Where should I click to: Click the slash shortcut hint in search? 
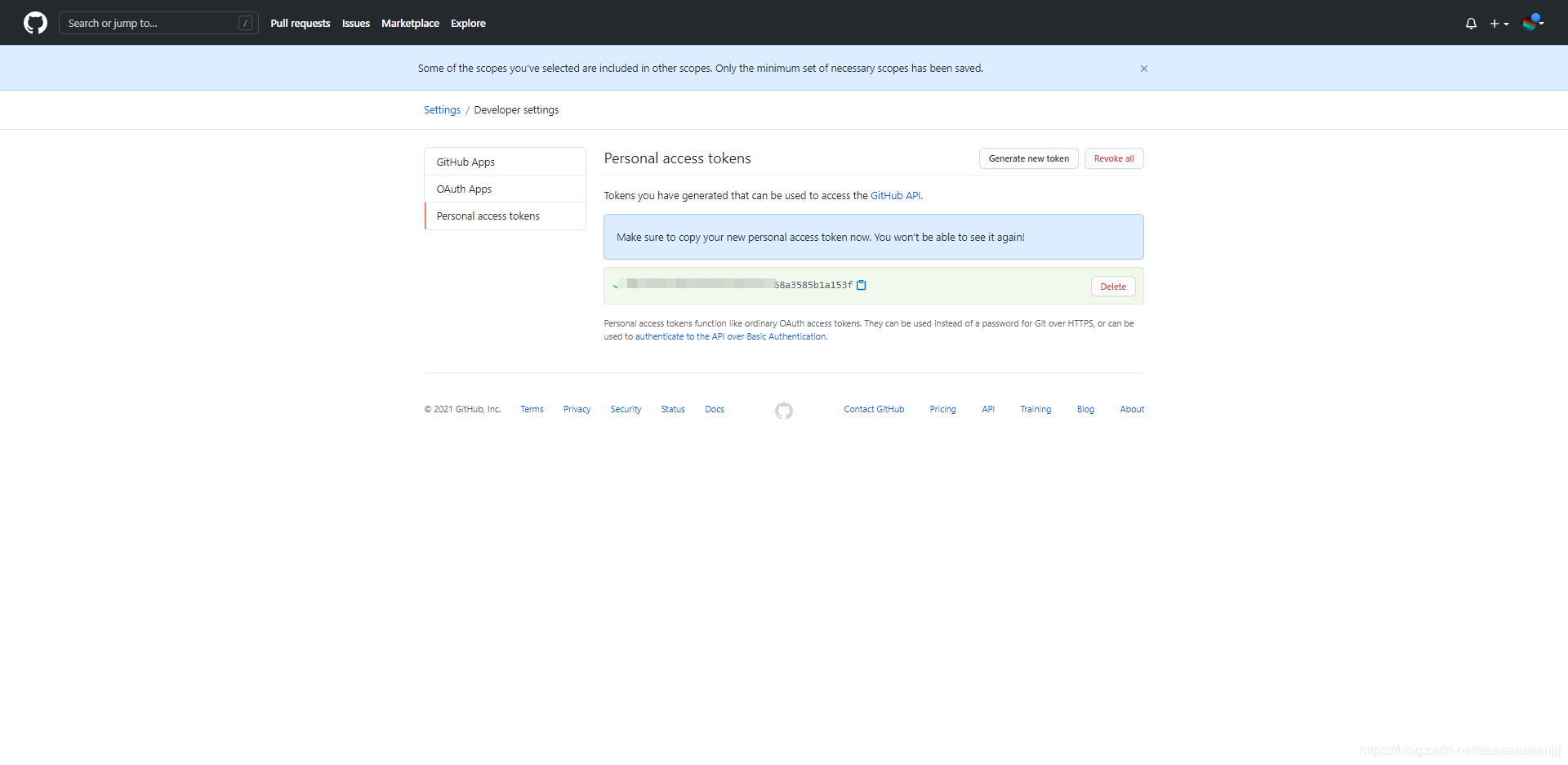245,23
